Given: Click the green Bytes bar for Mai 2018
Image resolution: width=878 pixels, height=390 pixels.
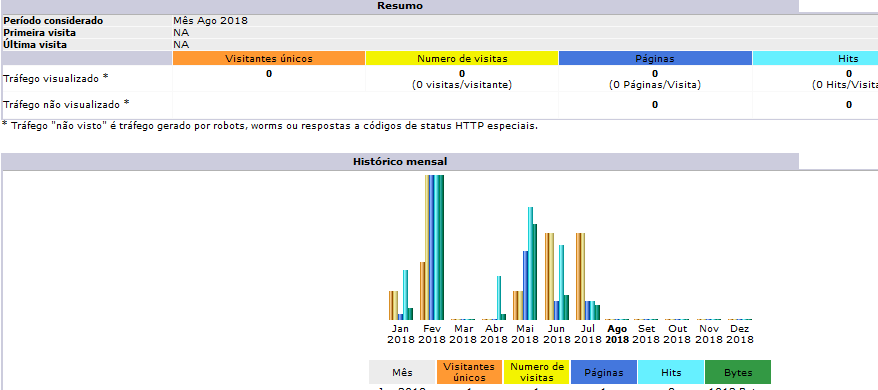Looking at the screenshot, I should (535, 272).
